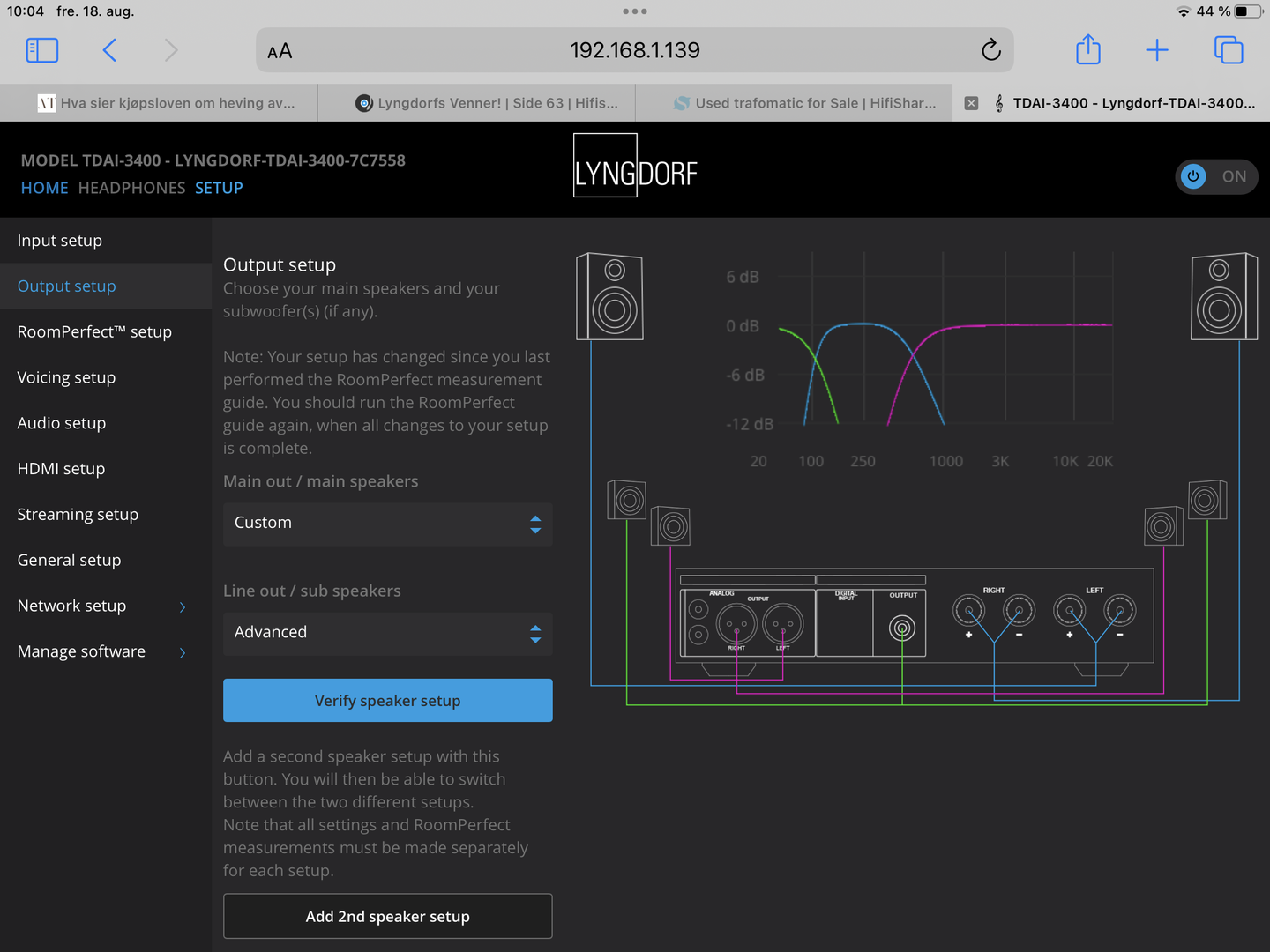Screen dimensions: 1270x952
Task: Open the HEADPHONES tab
Action: pyautogui.click(x=131, y=188)
